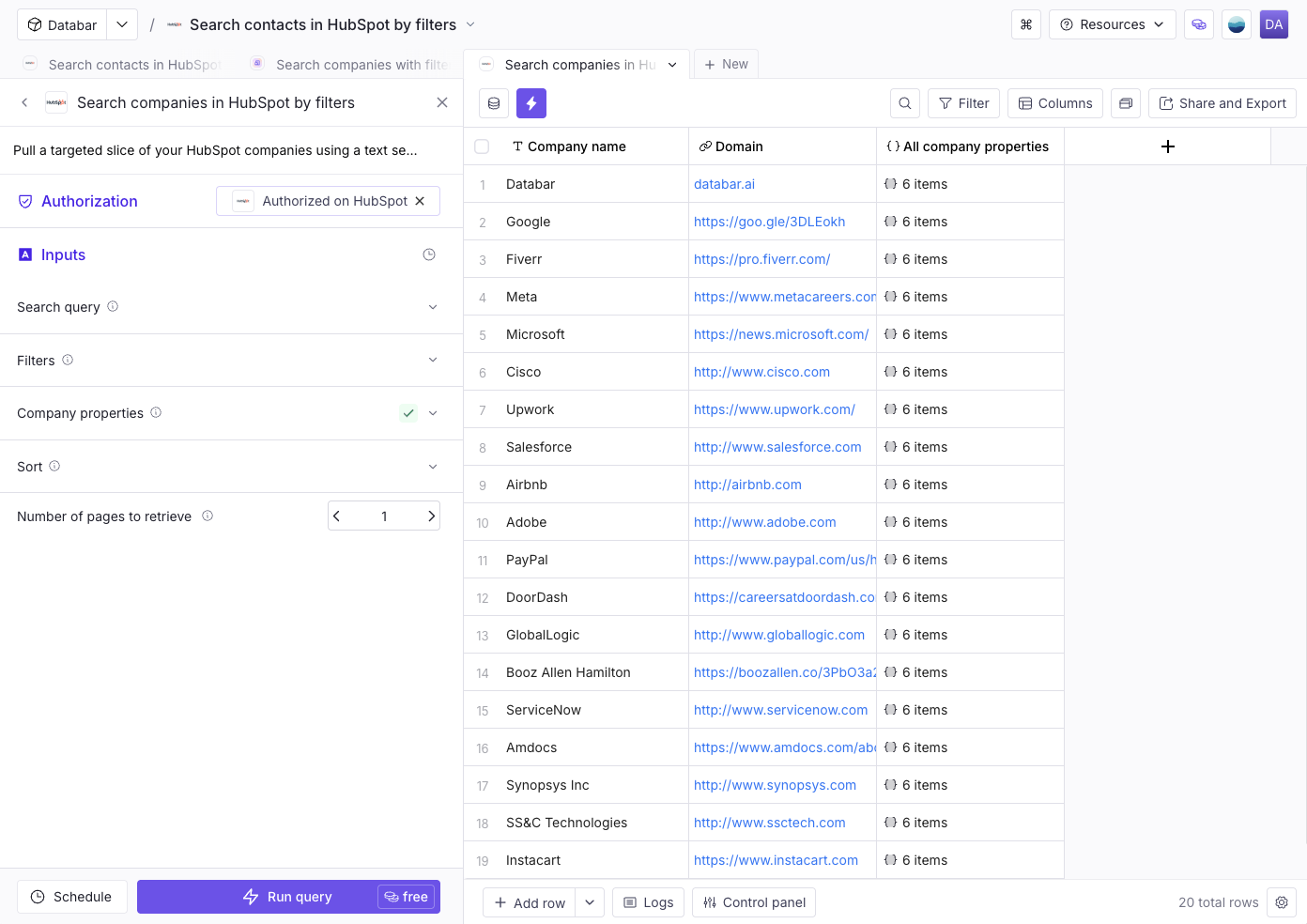Decrease number of pages to retrieve

pos(337,516)
